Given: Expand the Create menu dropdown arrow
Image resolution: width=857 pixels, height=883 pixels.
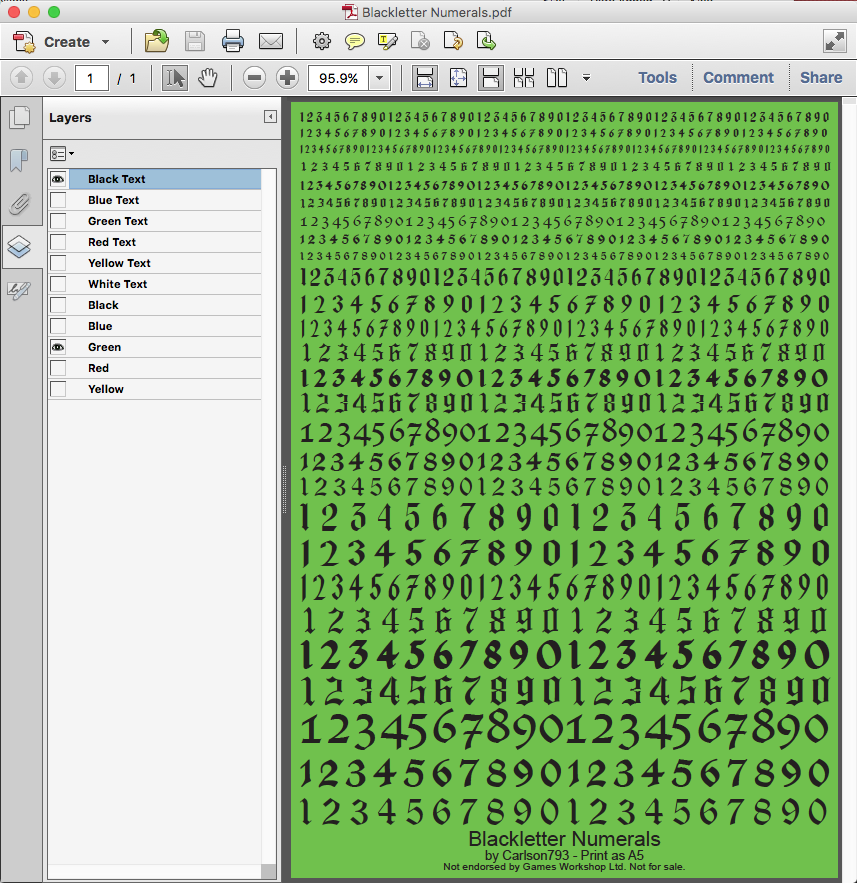Looking at the screenshot, I should 105,42.
